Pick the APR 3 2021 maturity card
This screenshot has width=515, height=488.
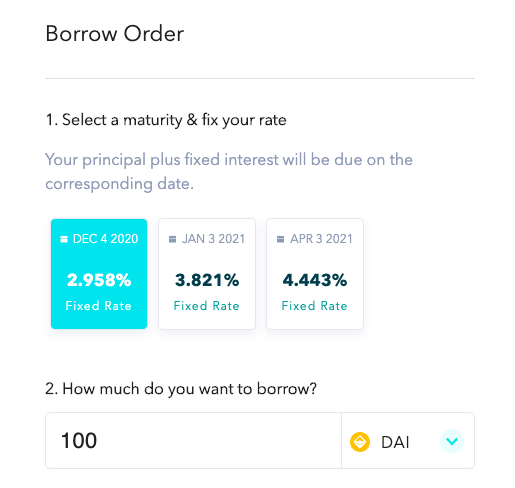(x=315, y=274)
